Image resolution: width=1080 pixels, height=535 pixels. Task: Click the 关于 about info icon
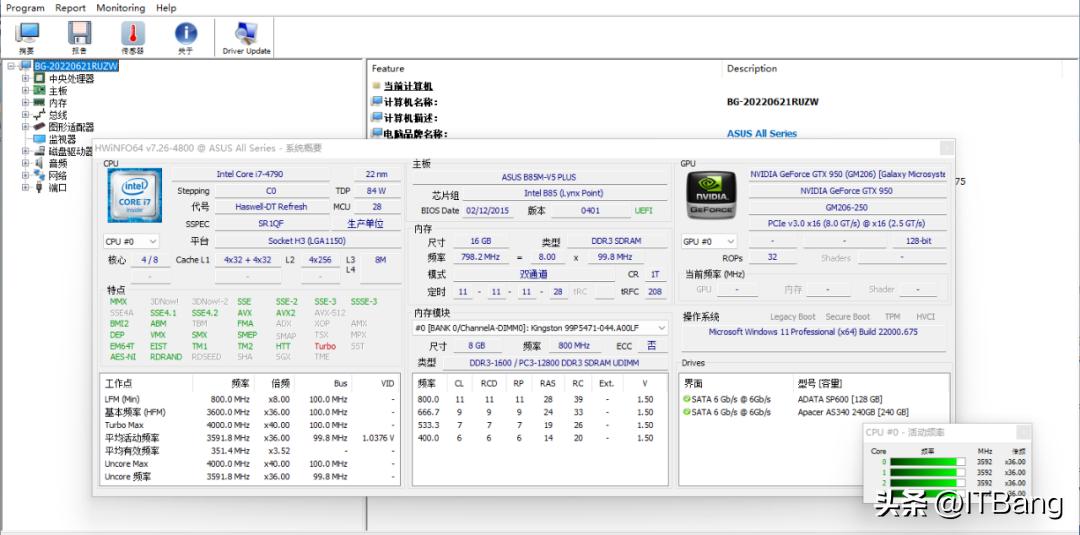(x=186, y=34)
